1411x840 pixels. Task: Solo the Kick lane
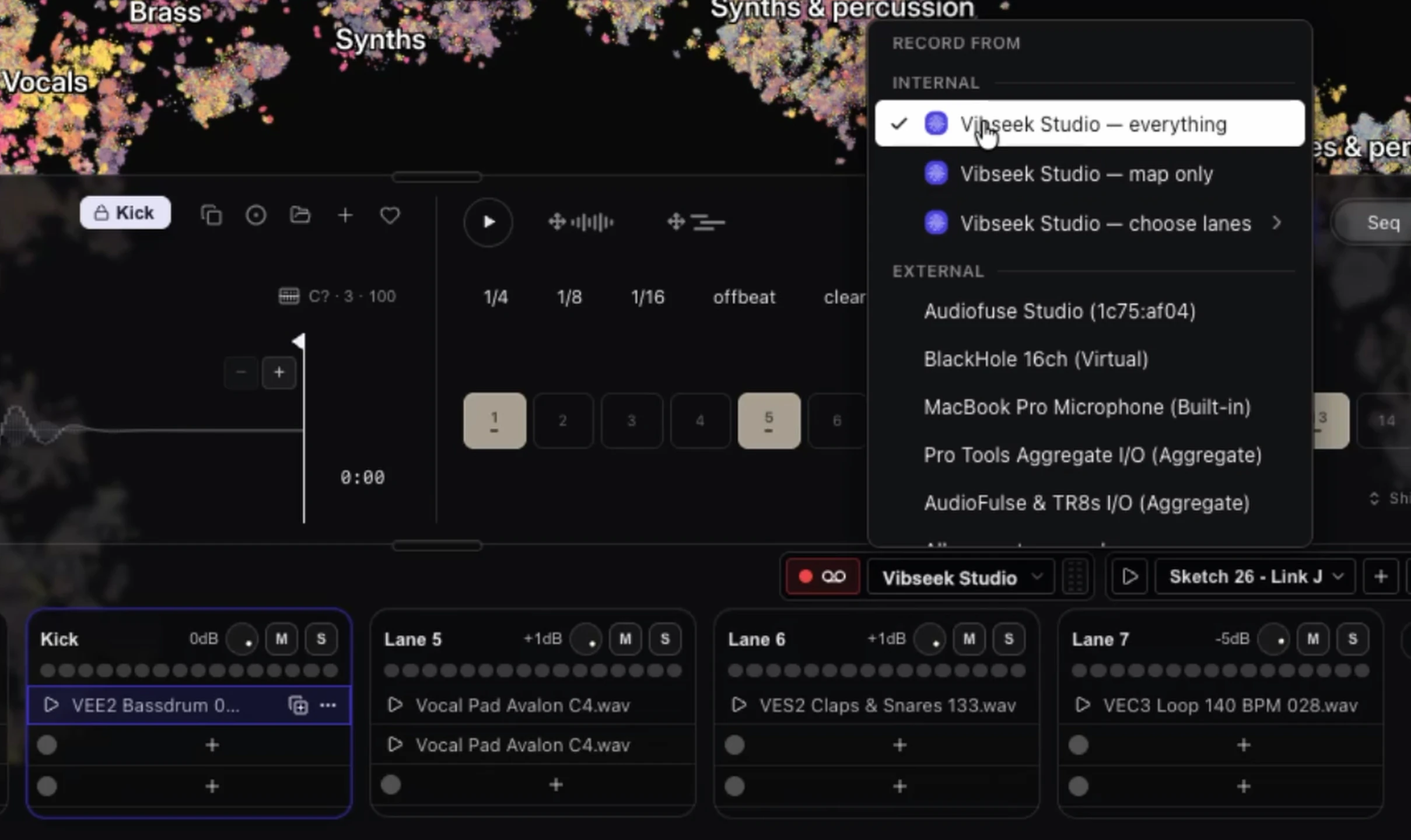(321, 639)
